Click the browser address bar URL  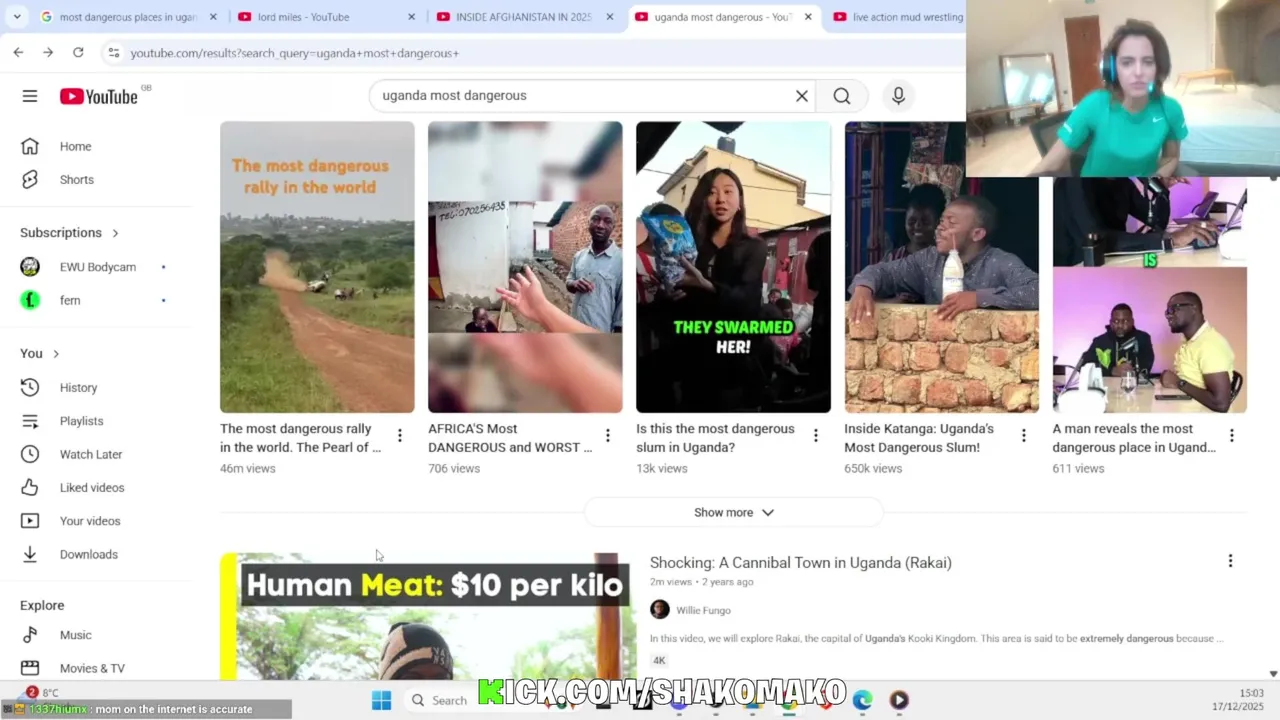(x=294, y=53)
